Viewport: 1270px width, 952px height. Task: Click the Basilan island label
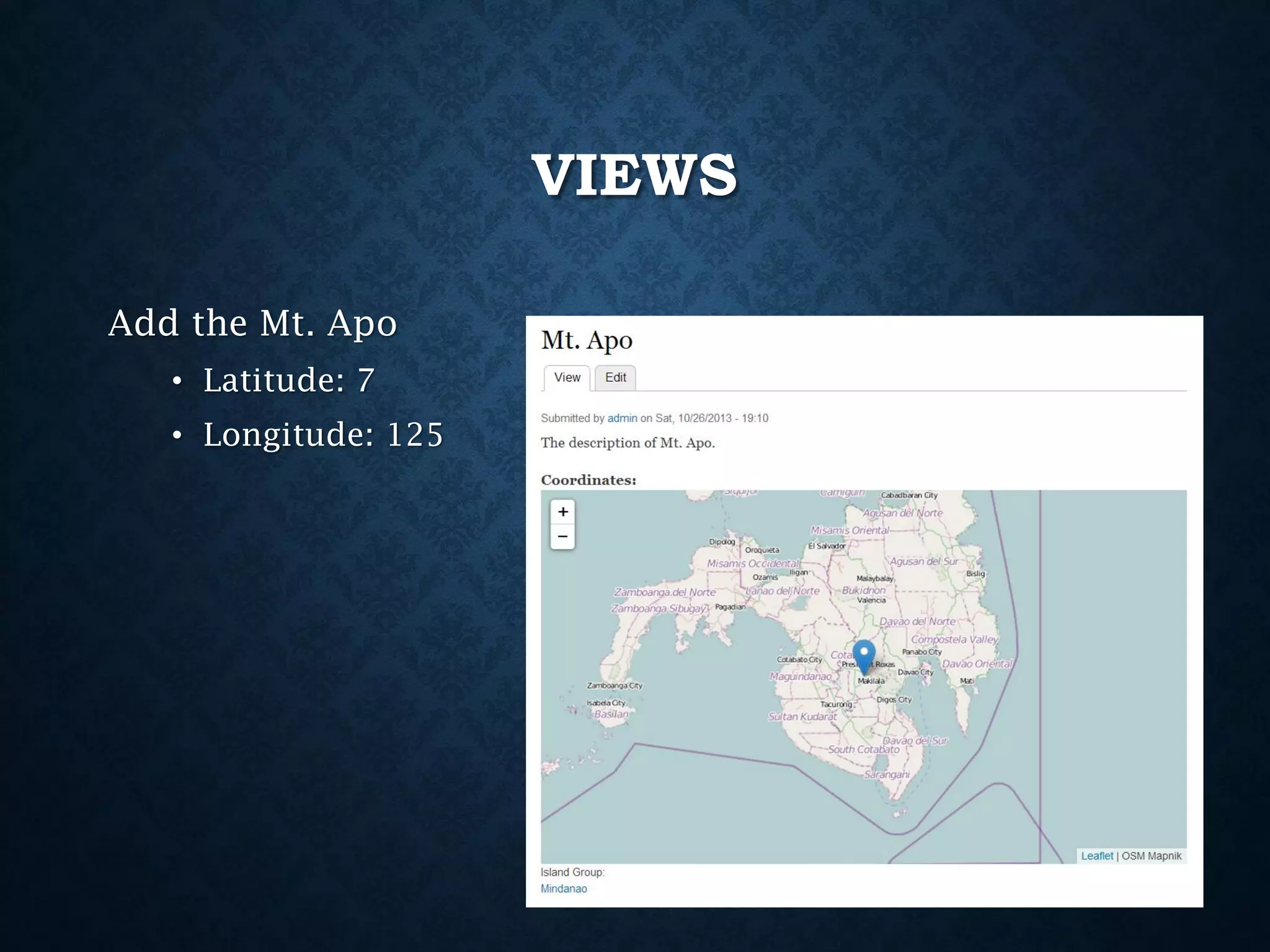(611, 714)
